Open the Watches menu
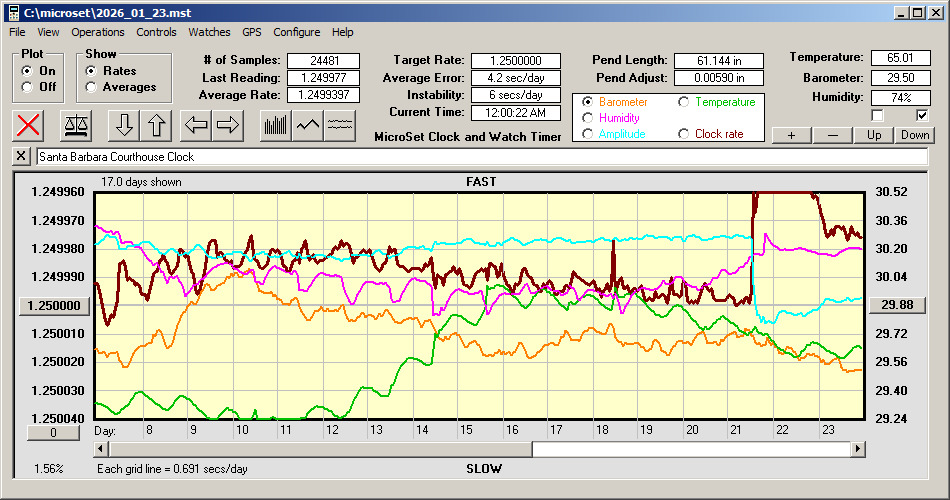This screenshot has height=500, width=950. pyautogui.click(x=209, y=32)
